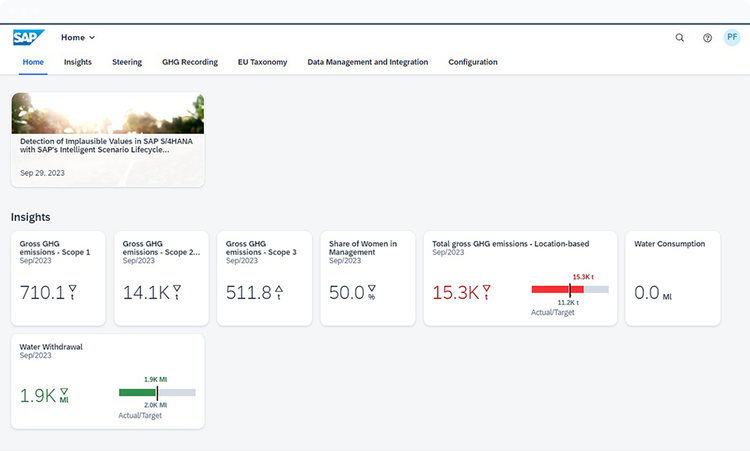750x451 pixels.
Task: Go to Data Management and Integration tab
Action: point(368,62)
